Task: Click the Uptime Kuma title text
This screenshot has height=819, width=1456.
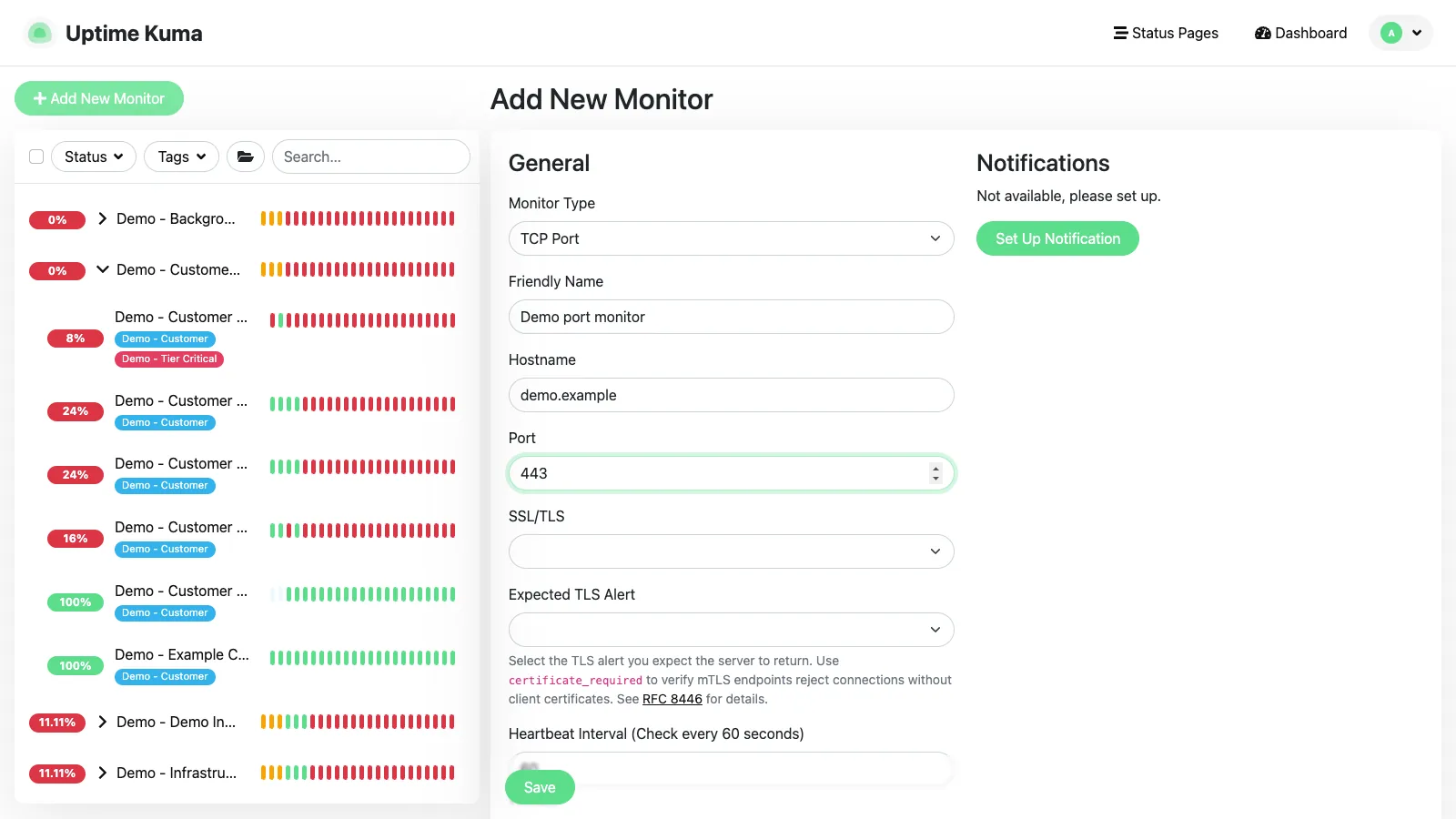Action: coord(134,34)
